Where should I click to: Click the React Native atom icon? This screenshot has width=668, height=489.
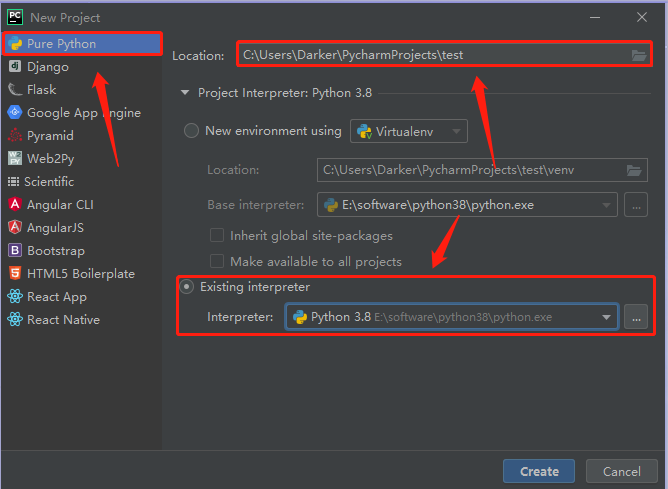[15, 319]
